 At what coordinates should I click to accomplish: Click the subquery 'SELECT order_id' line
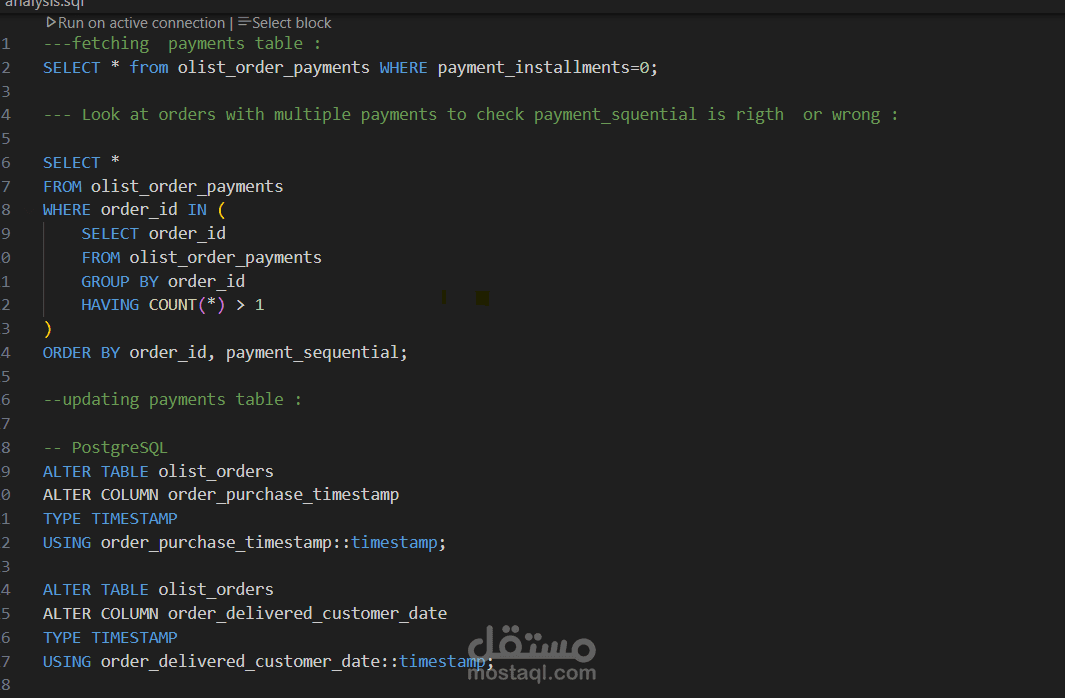click(154, 234)
